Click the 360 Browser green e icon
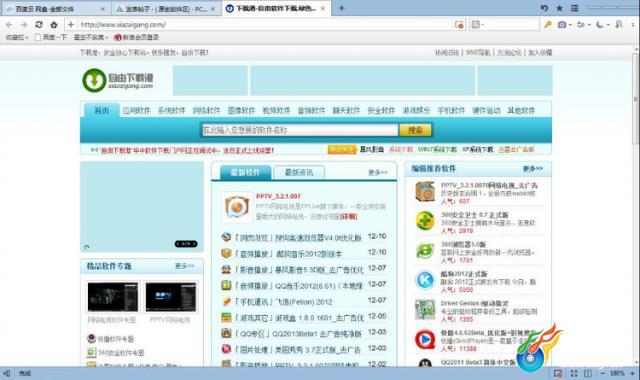Screen dimensions: 640x380 pos(425,251)
